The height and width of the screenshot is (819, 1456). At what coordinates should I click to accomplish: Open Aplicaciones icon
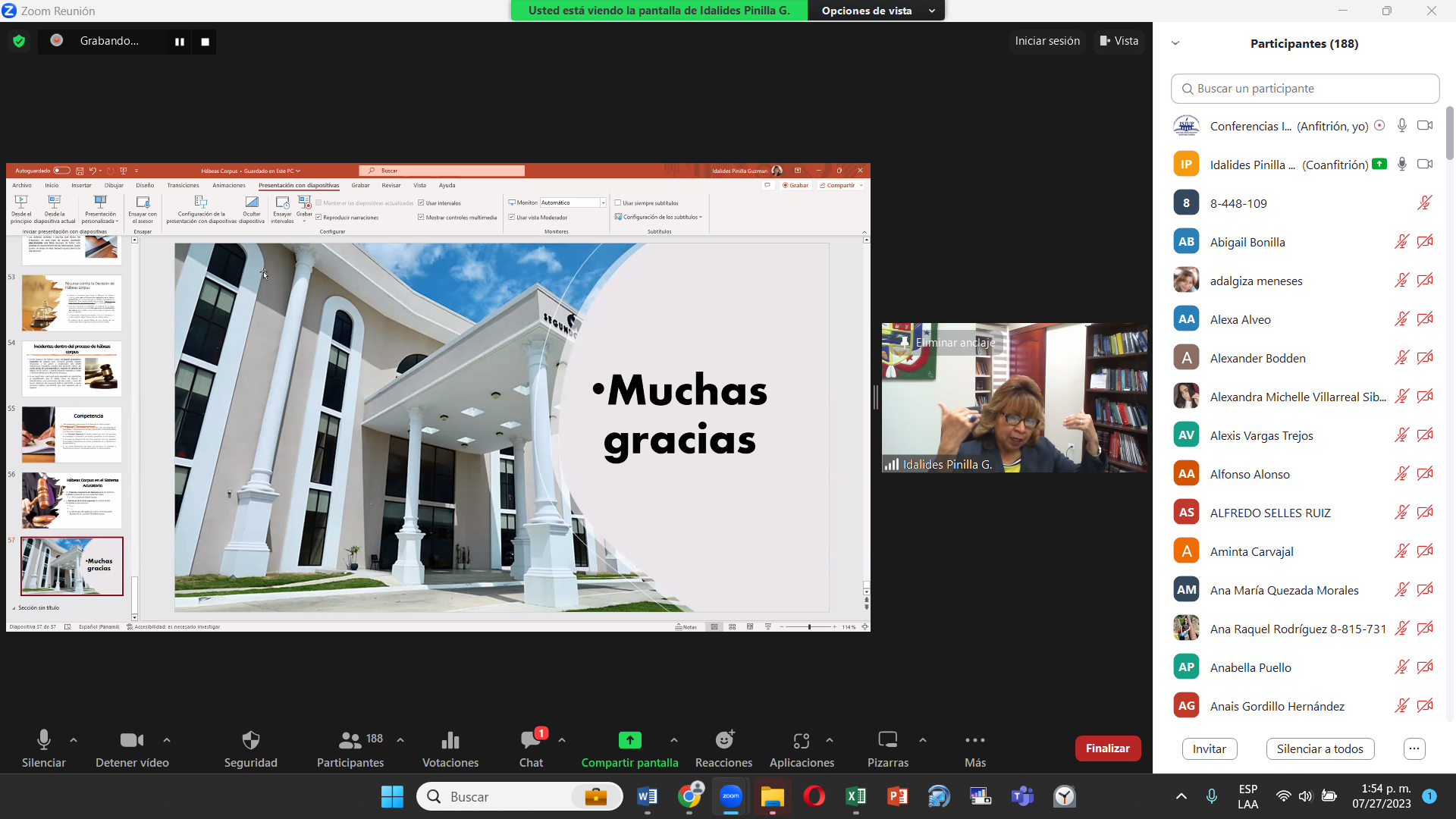click(x=802, y=740)
